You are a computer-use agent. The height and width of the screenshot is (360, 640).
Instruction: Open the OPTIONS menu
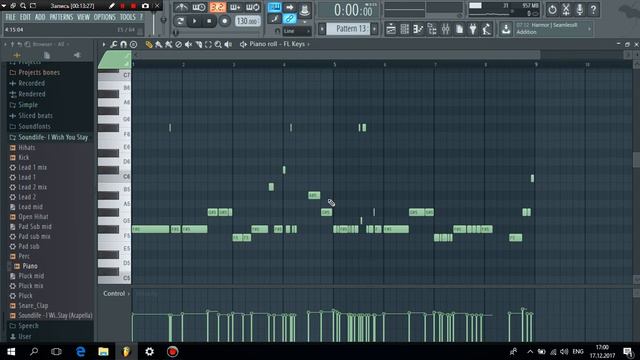click(104, 17)
